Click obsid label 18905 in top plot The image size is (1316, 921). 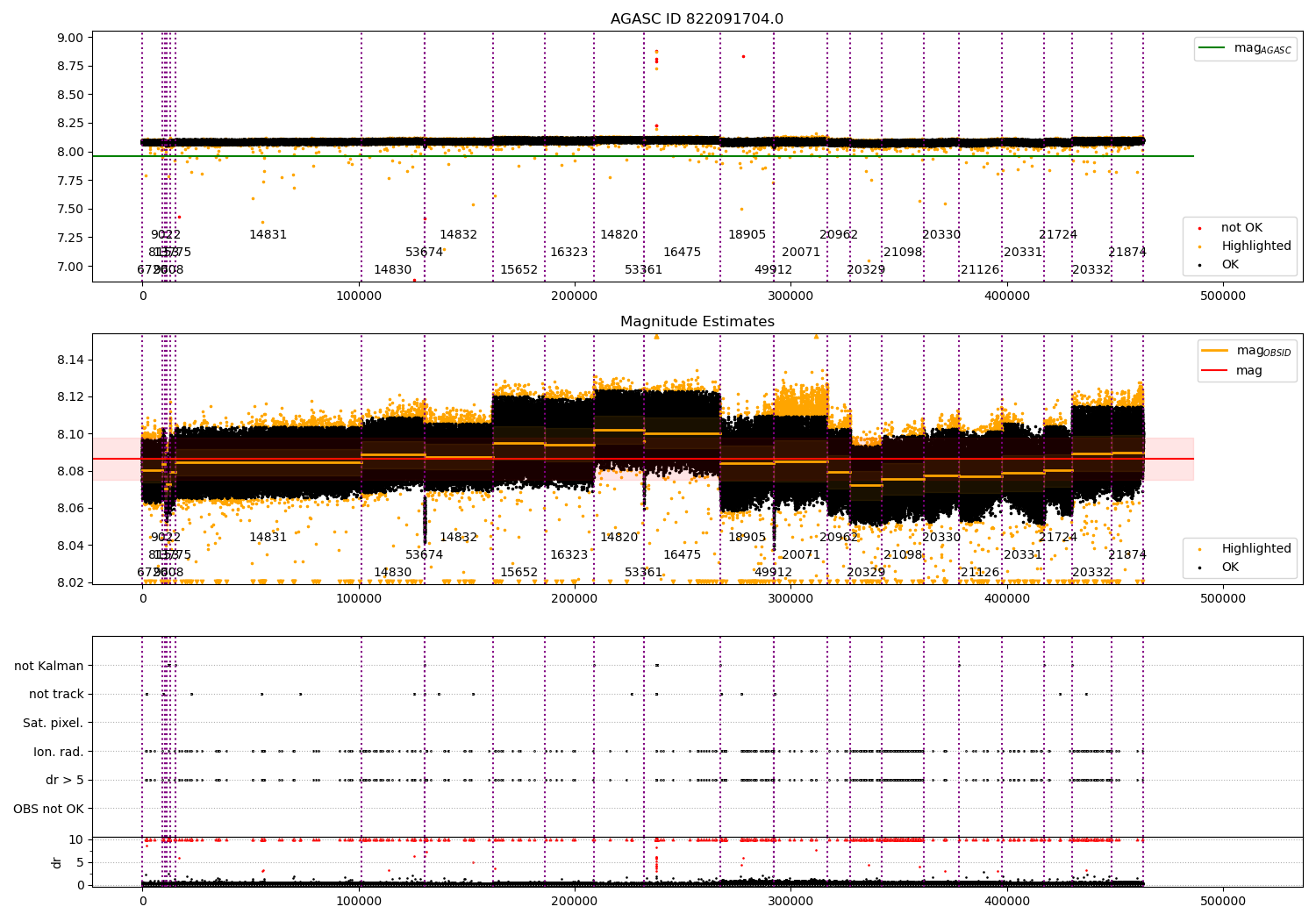pyautogui.click(x=747, y=235)
